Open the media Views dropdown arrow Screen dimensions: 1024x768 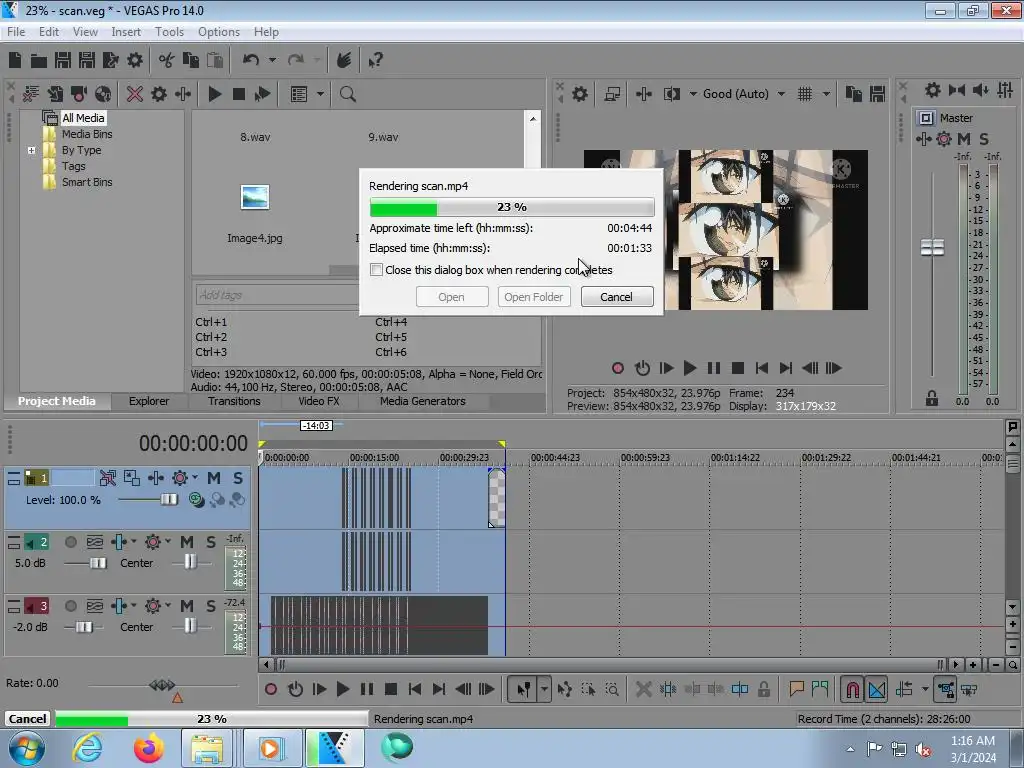tap(320, 94)
